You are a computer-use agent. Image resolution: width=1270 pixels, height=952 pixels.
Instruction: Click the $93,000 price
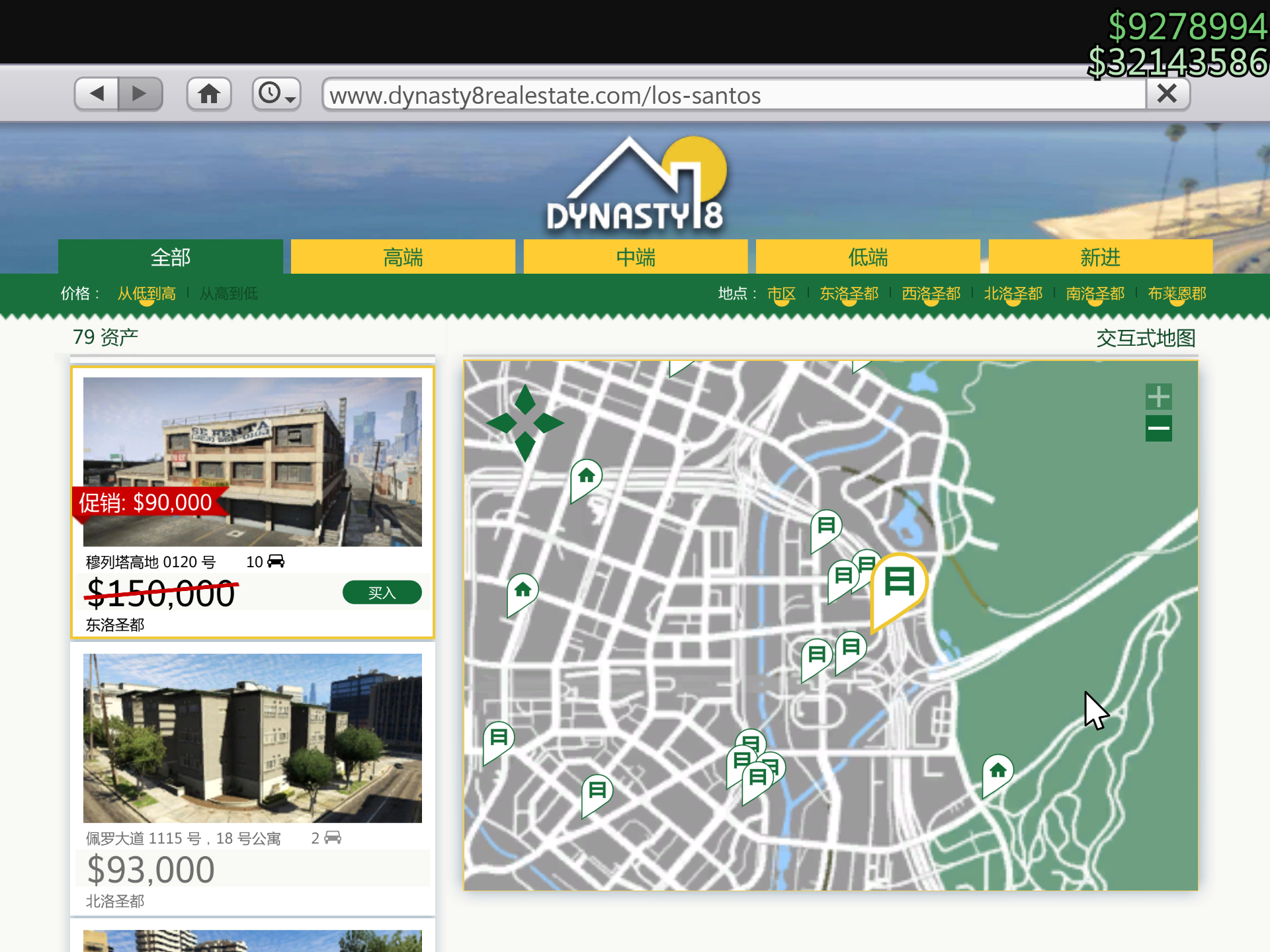(x=151, y=869)
